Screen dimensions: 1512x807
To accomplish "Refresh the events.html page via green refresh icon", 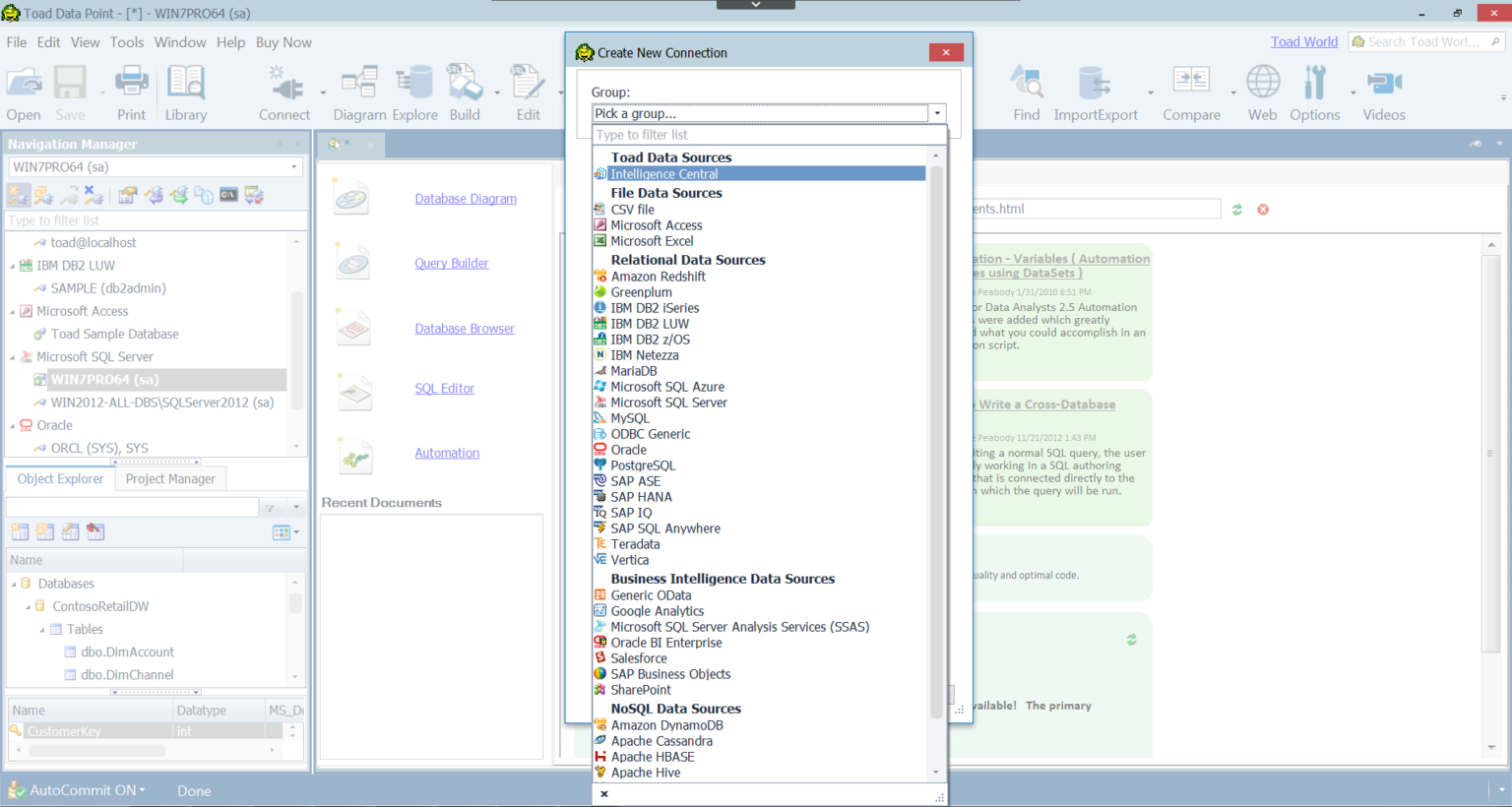I will (1238, 209).
